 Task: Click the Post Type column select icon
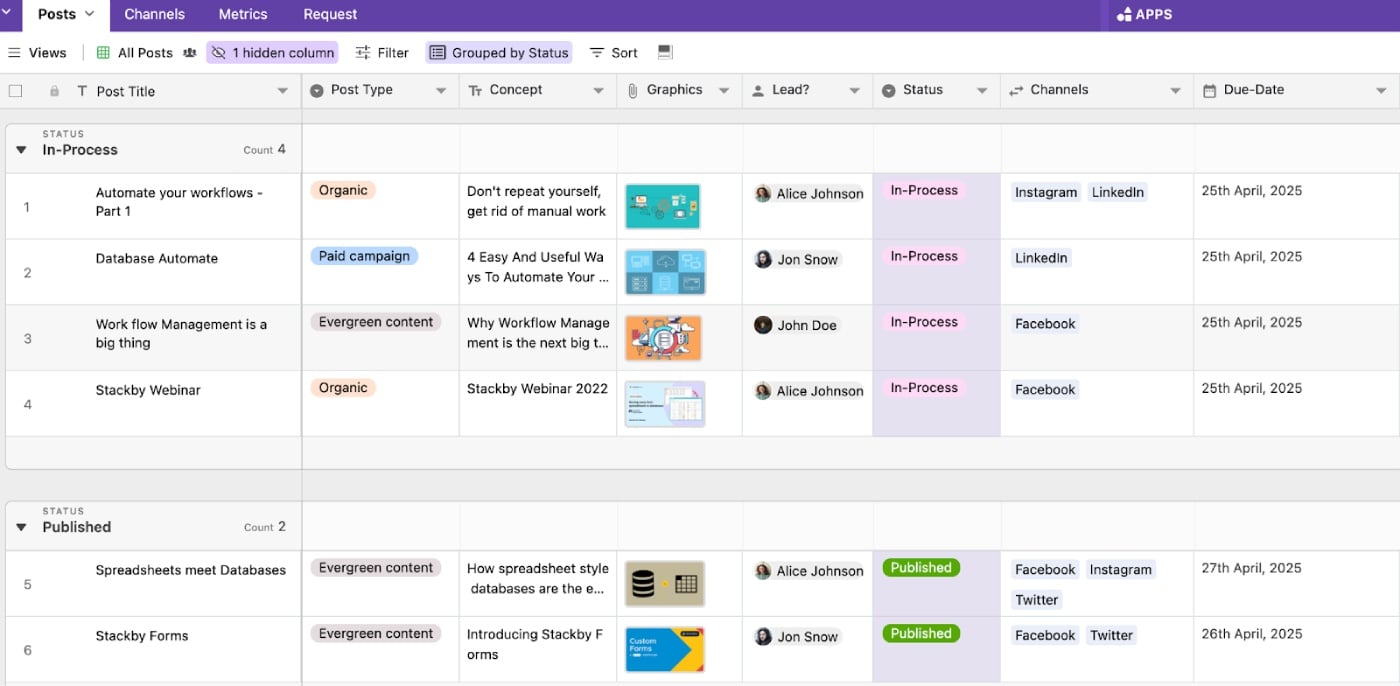click(x=317, y=90)
